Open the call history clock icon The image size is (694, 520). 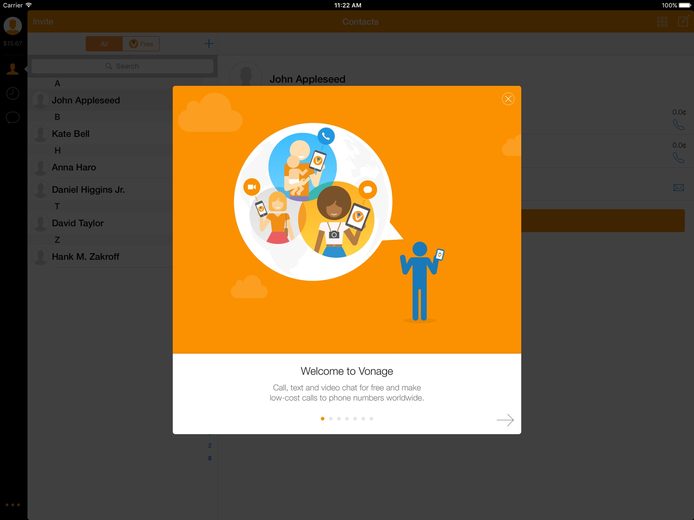click(12, 93)
